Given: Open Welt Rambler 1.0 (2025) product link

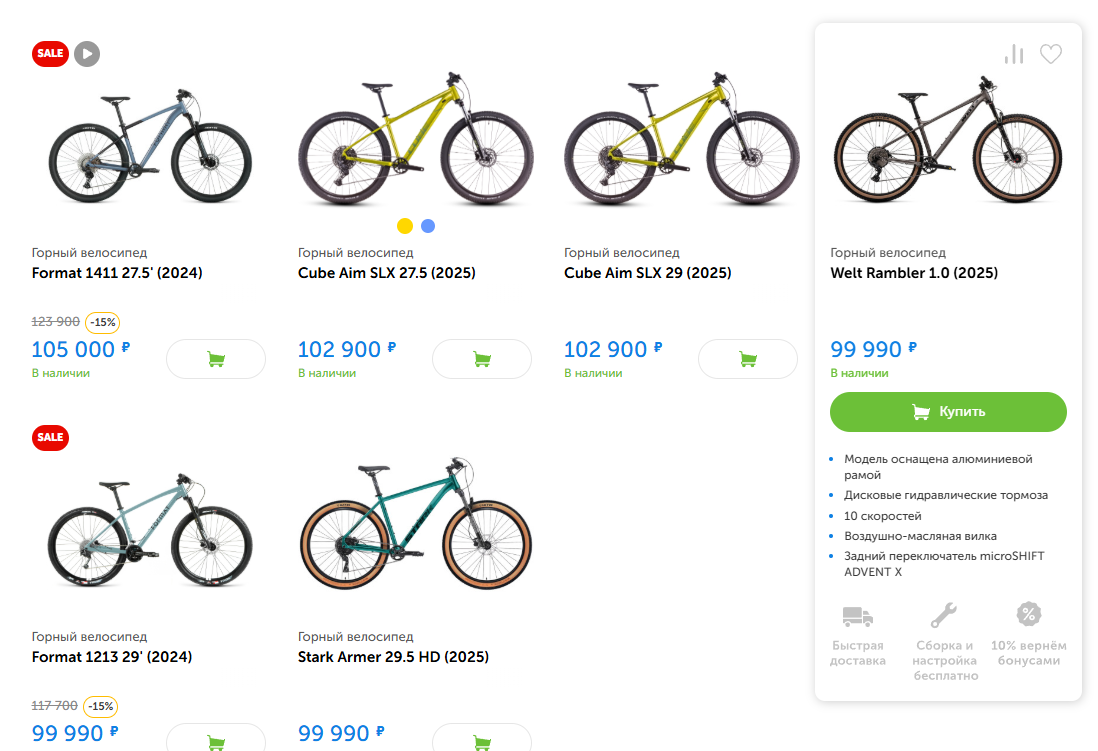Looking at the screenshot, I should (x=914, y=273).
